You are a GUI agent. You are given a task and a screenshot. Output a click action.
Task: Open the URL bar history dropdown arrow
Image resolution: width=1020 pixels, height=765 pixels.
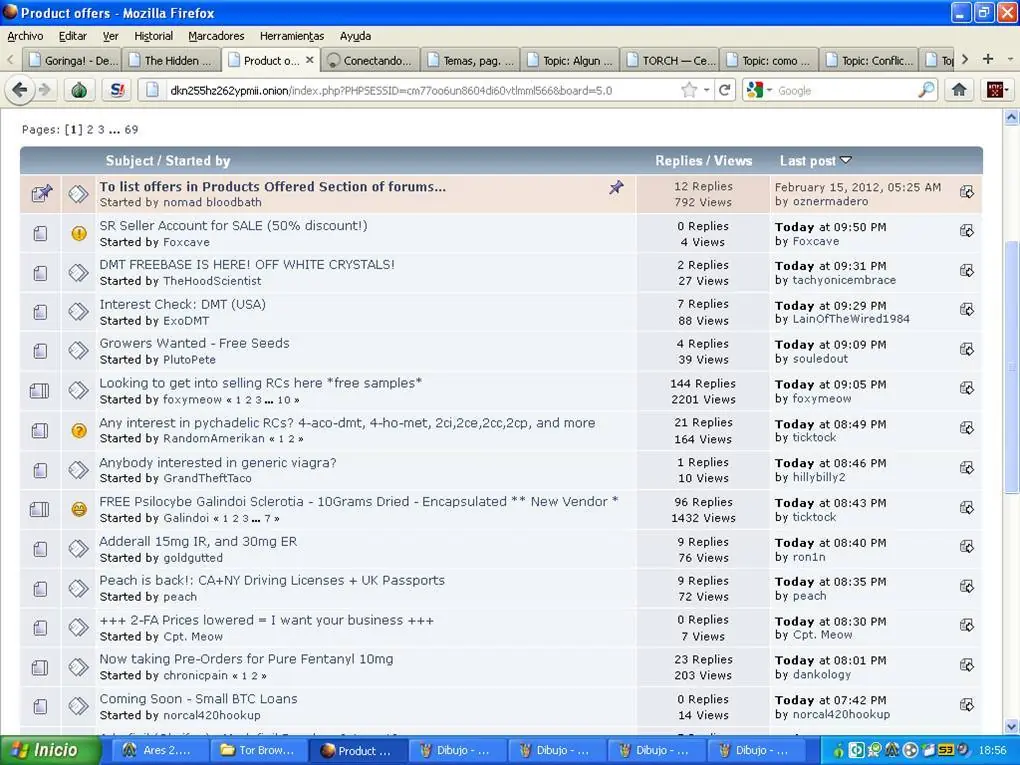coord(706,90)
